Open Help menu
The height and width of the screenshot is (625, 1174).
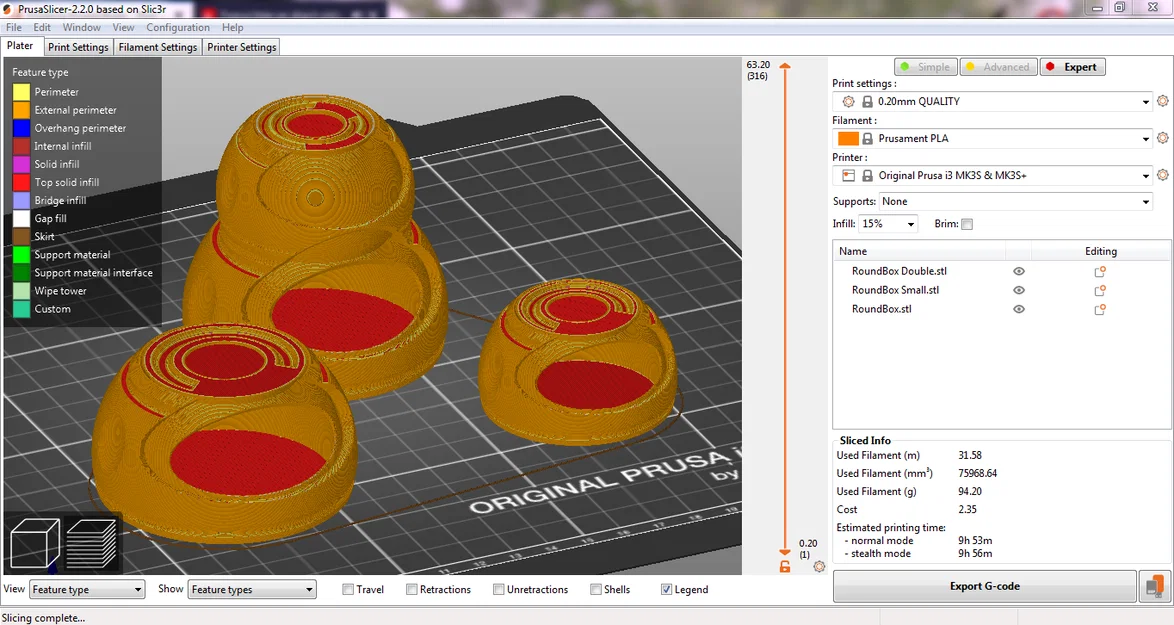coord(232,27)
